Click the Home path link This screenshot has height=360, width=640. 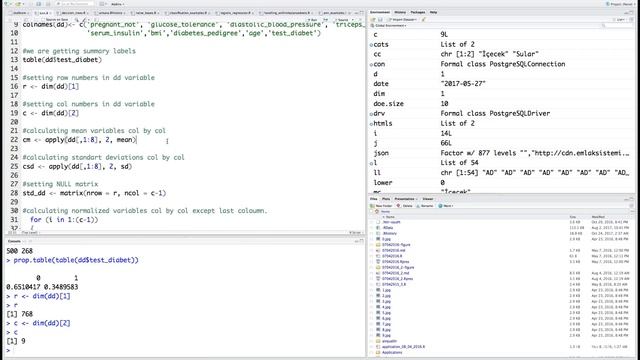[x=384, y=211]
